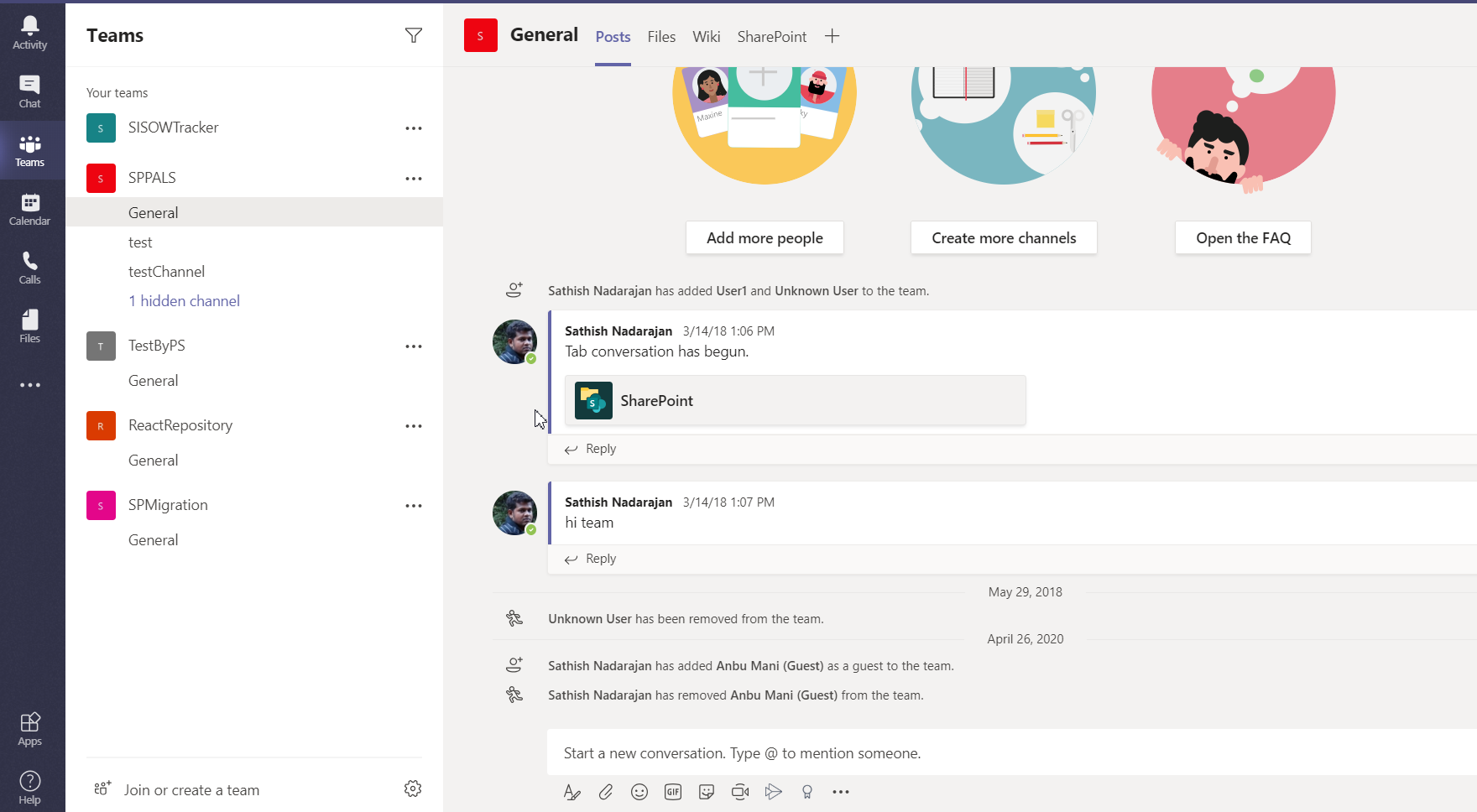Send a Praise badge
This screenshot has height=812, width=1477.
(806, 791)
